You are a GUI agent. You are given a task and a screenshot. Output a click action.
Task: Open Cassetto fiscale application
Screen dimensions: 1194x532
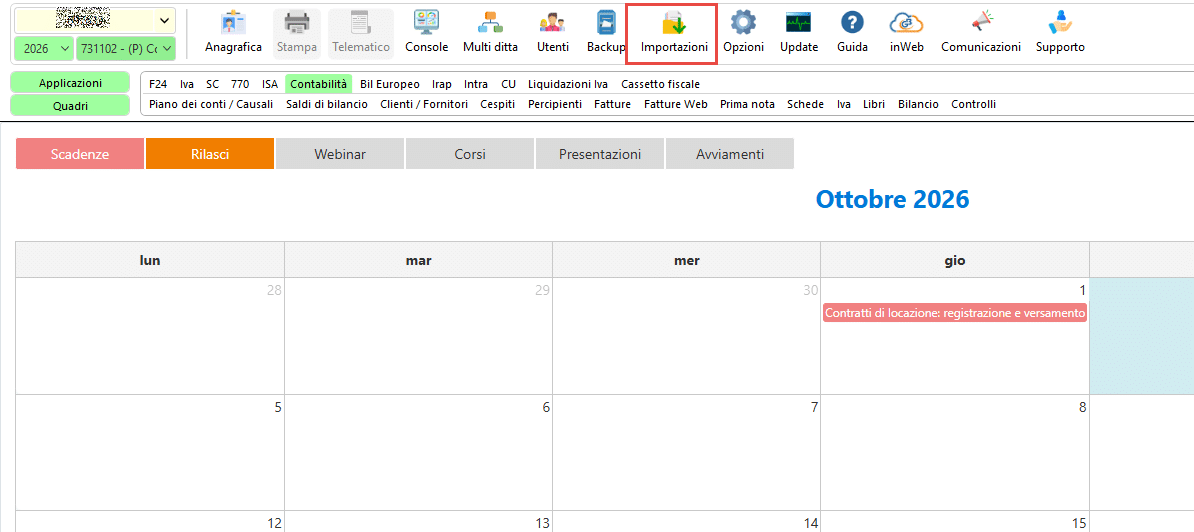tap(660, 84)
